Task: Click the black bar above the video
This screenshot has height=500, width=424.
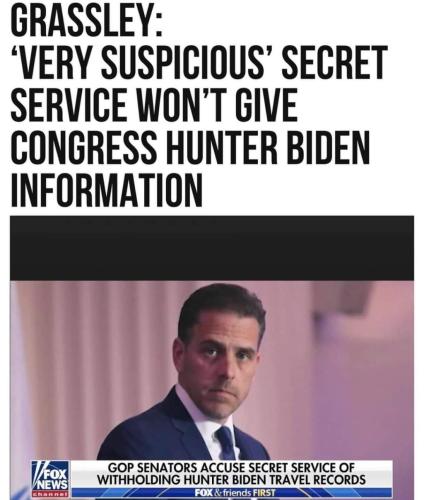Action: click(x=212, y=248)
